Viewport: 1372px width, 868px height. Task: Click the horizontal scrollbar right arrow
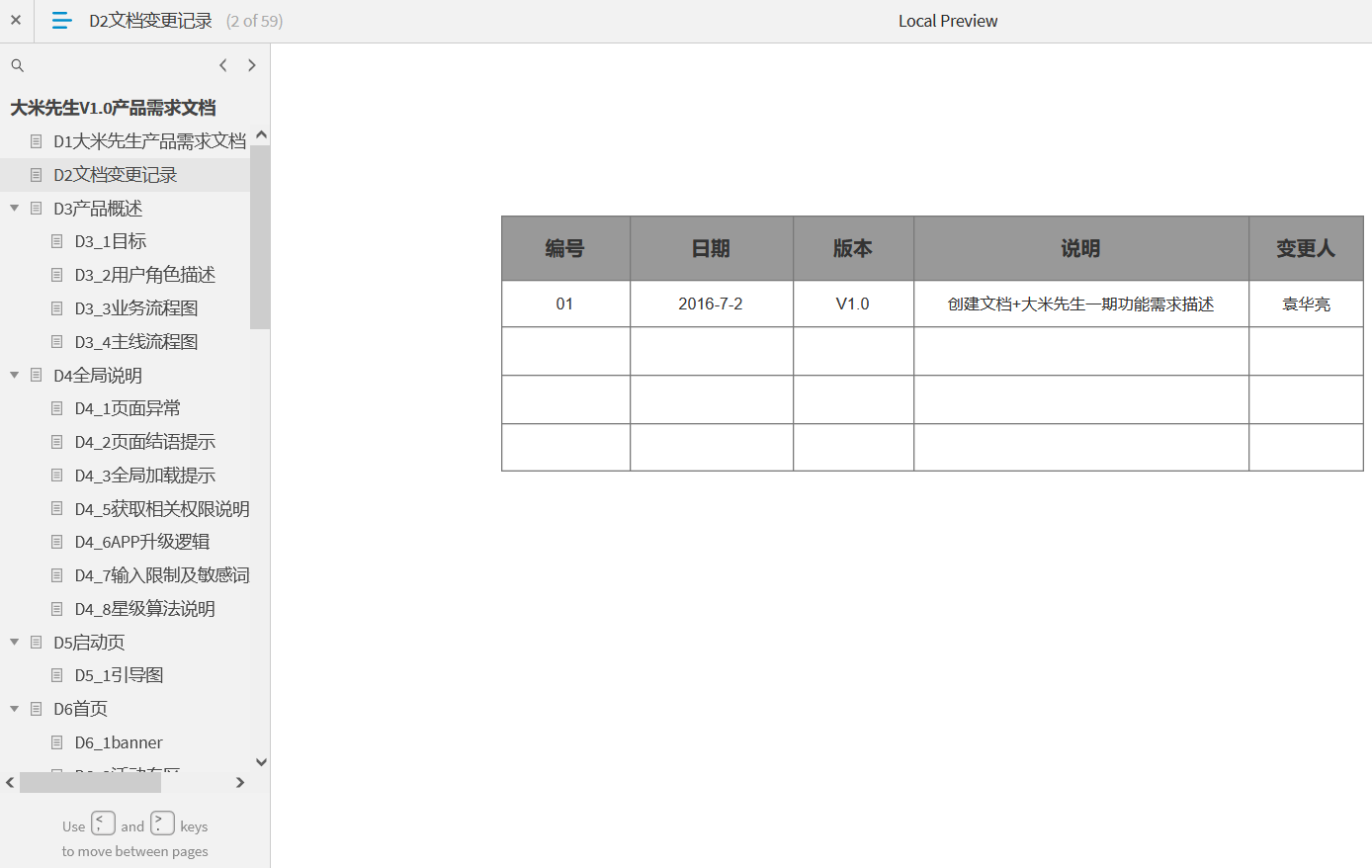coord(240,783)
